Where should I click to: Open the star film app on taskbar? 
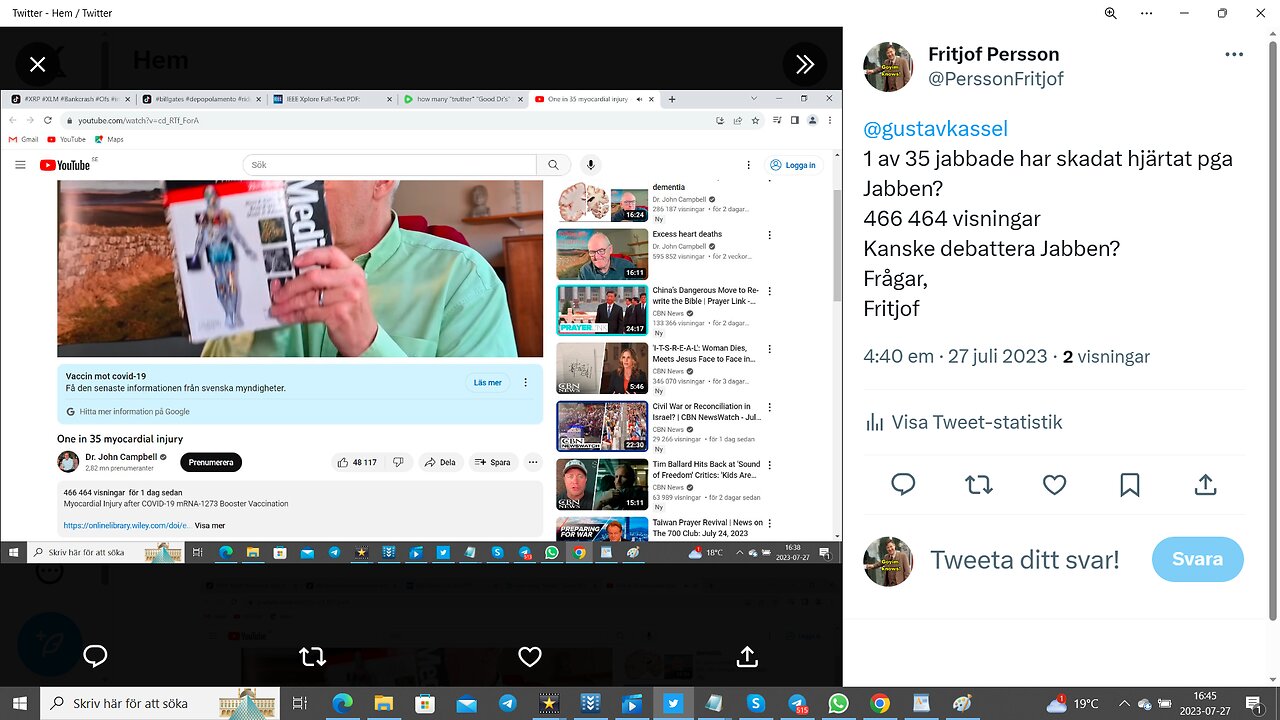[549, 703]
